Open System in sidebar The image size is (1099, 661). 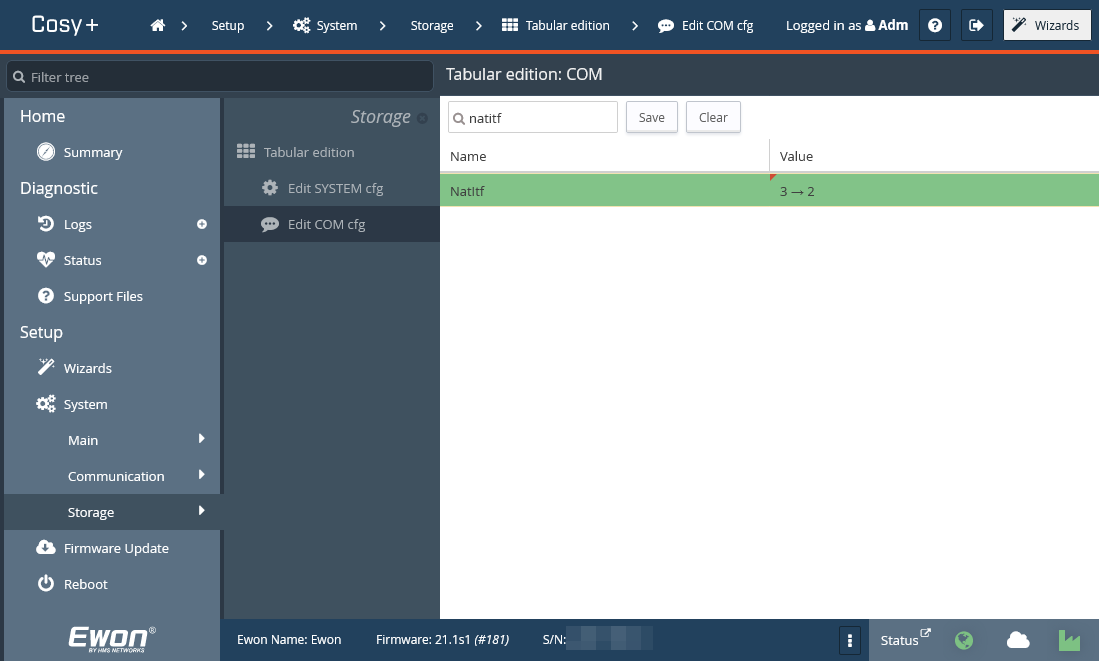[x=86, y=404]
